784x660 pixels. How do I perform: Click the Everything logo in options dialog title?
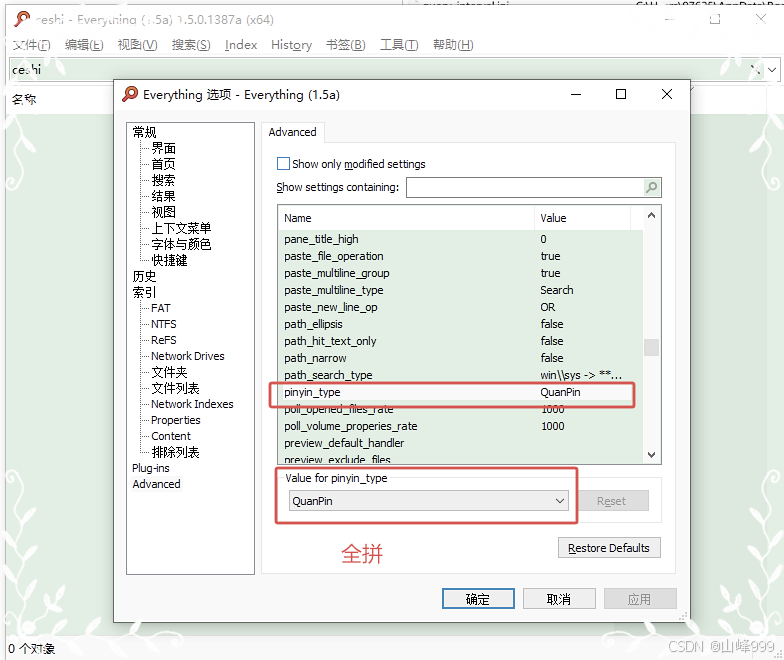tap(130, 94)
